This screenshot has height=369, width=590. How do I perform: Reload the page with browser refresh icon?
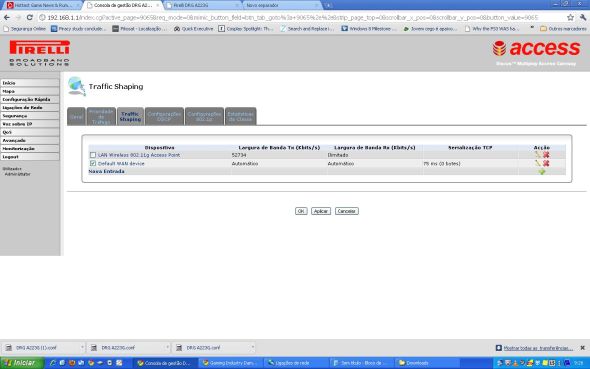point(30,17)
